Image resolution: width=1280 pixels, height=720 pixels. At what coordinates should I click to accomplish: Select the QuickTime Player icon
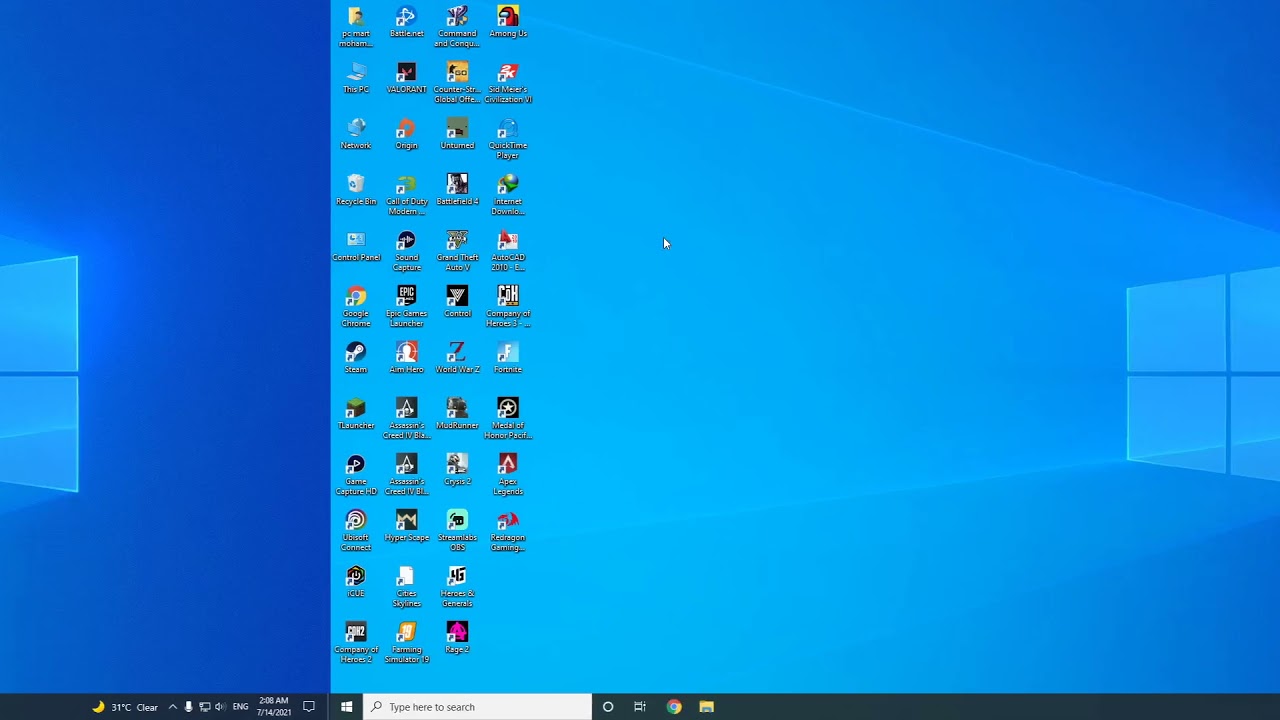click(508, 139)
